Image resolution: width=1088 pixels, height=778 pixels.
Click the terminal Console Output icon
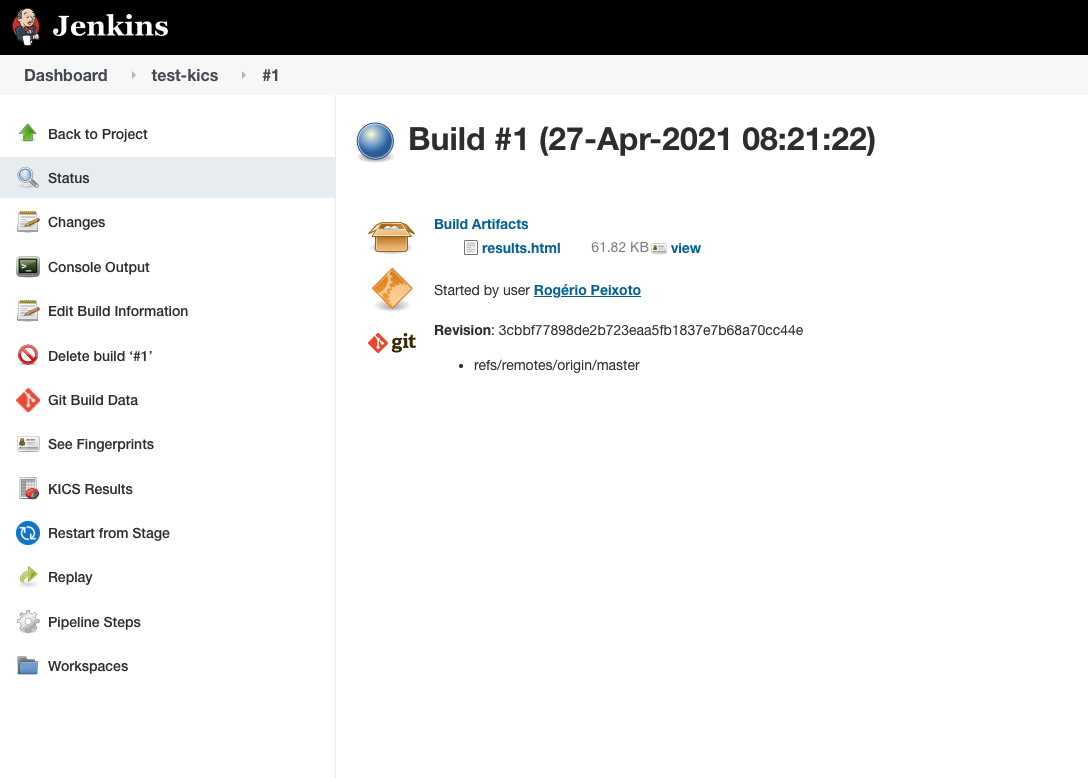[28, 267]
